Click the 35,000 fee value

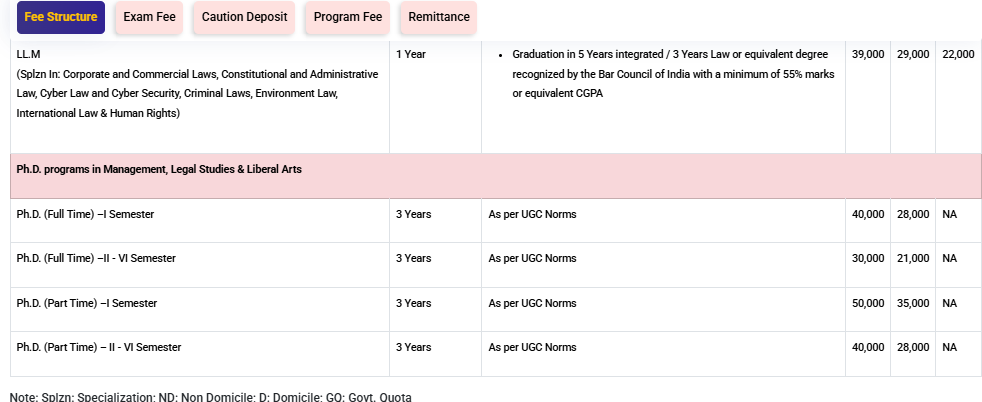(912, 303)
